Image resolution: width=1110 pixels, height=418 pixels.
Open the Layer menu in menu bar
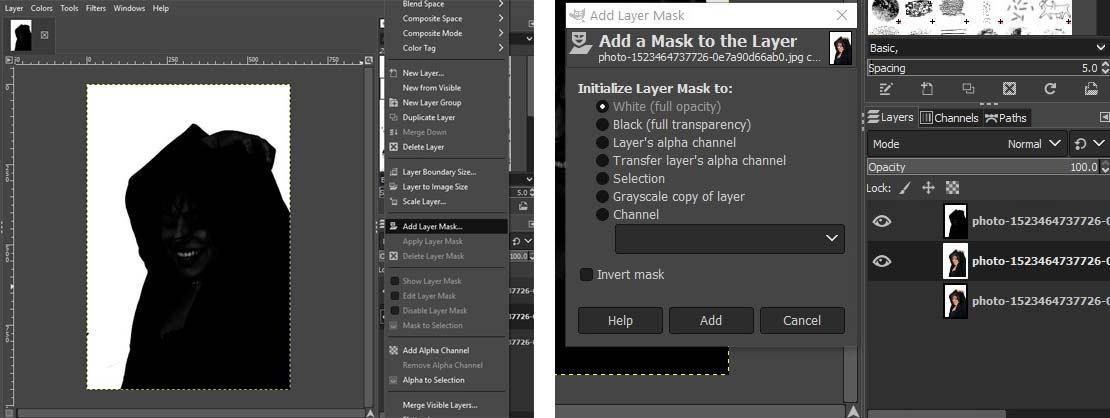13,9
